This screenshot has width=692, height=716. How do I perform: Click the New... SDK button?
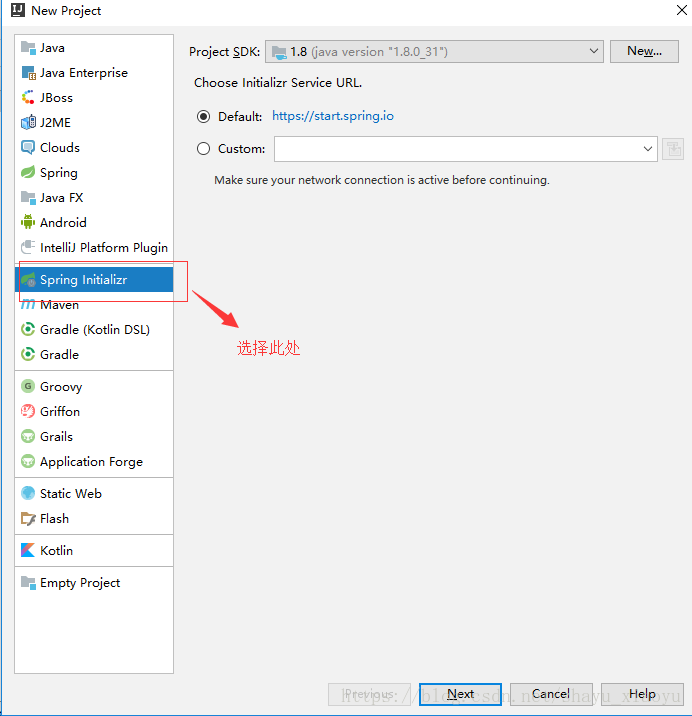pyautogui.click(x=644, y=51)
